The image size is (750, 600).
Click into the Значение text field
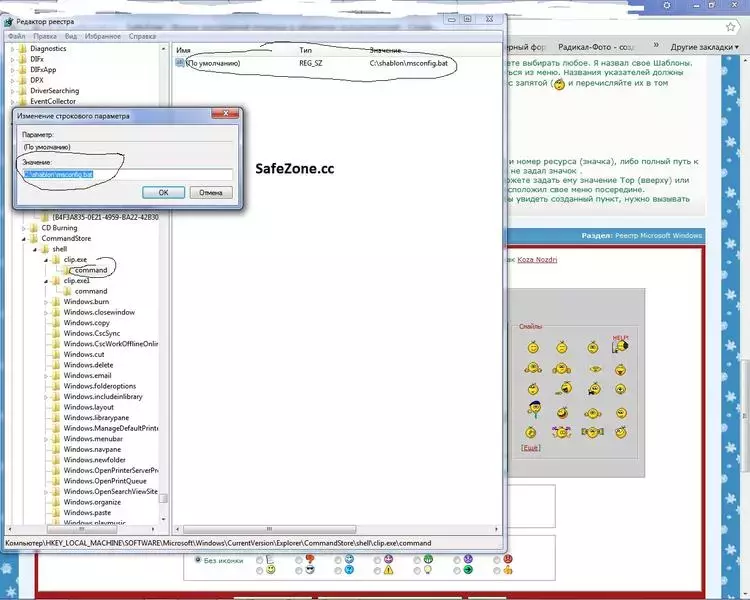pyautogui.click(x=128, y=175)
